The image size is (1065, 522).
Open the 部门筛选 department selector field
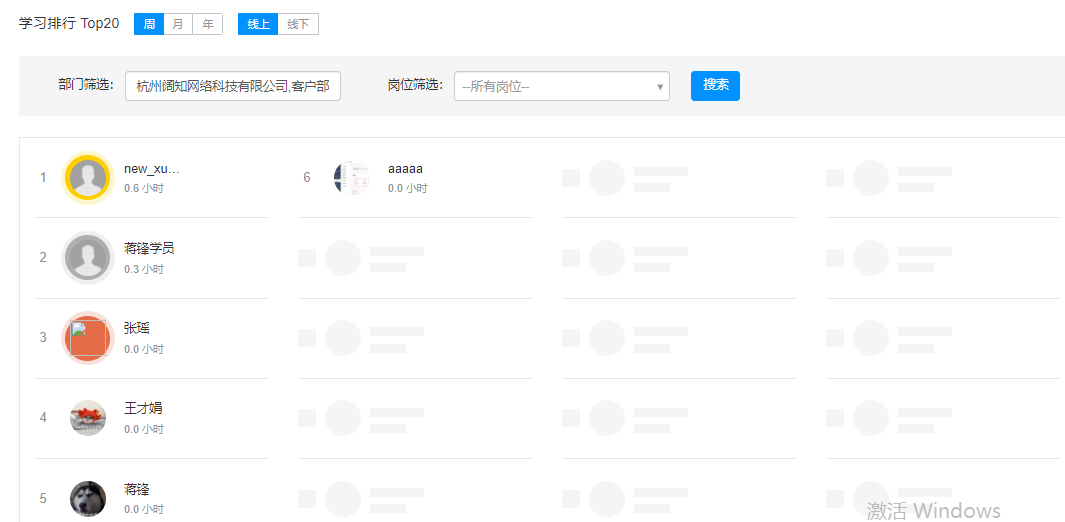pyautogui.click(x=233, y=87)
